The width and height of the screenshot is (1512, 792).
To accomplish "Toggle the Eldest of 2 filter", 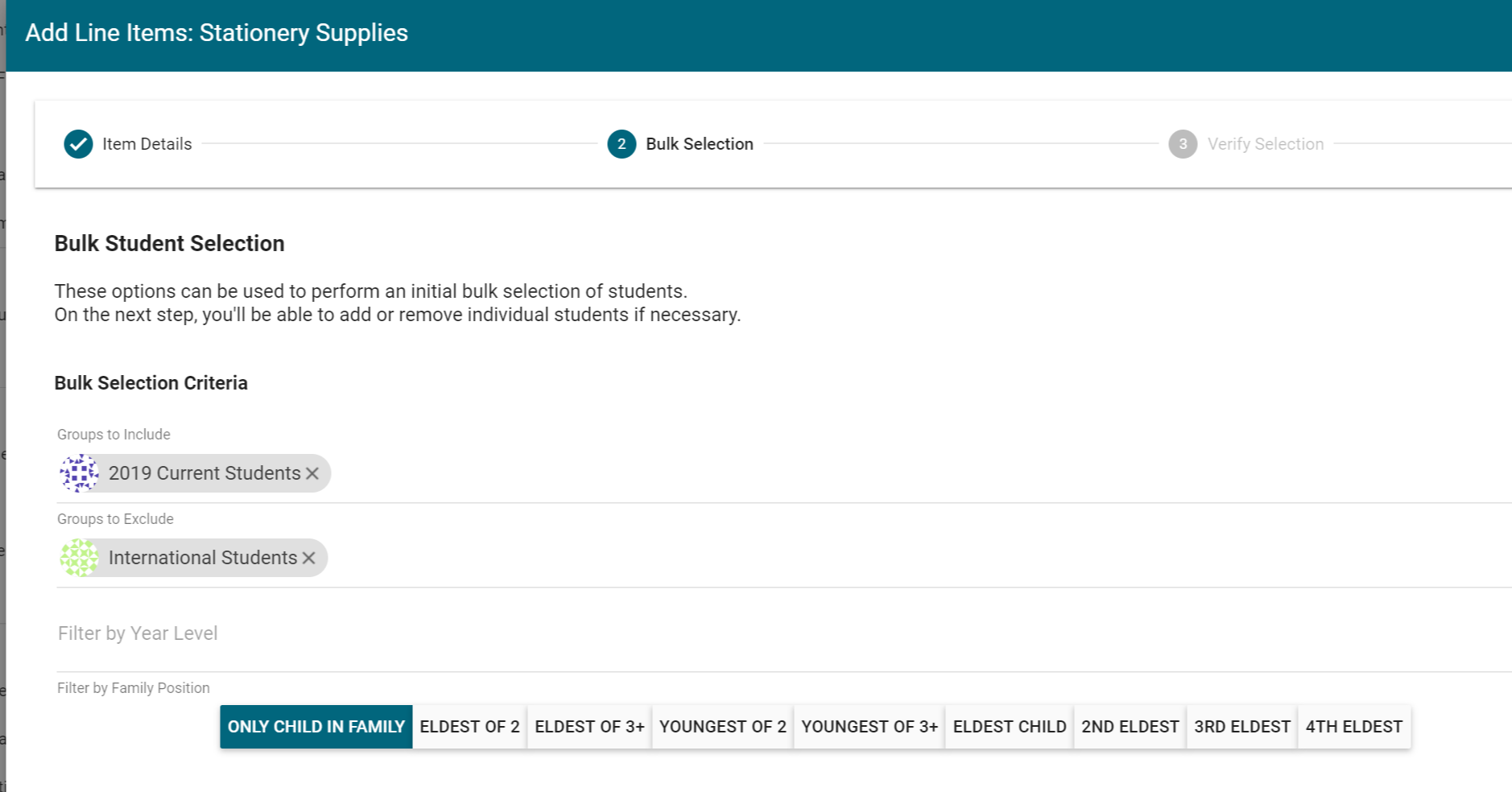I will tap(469, 727).
